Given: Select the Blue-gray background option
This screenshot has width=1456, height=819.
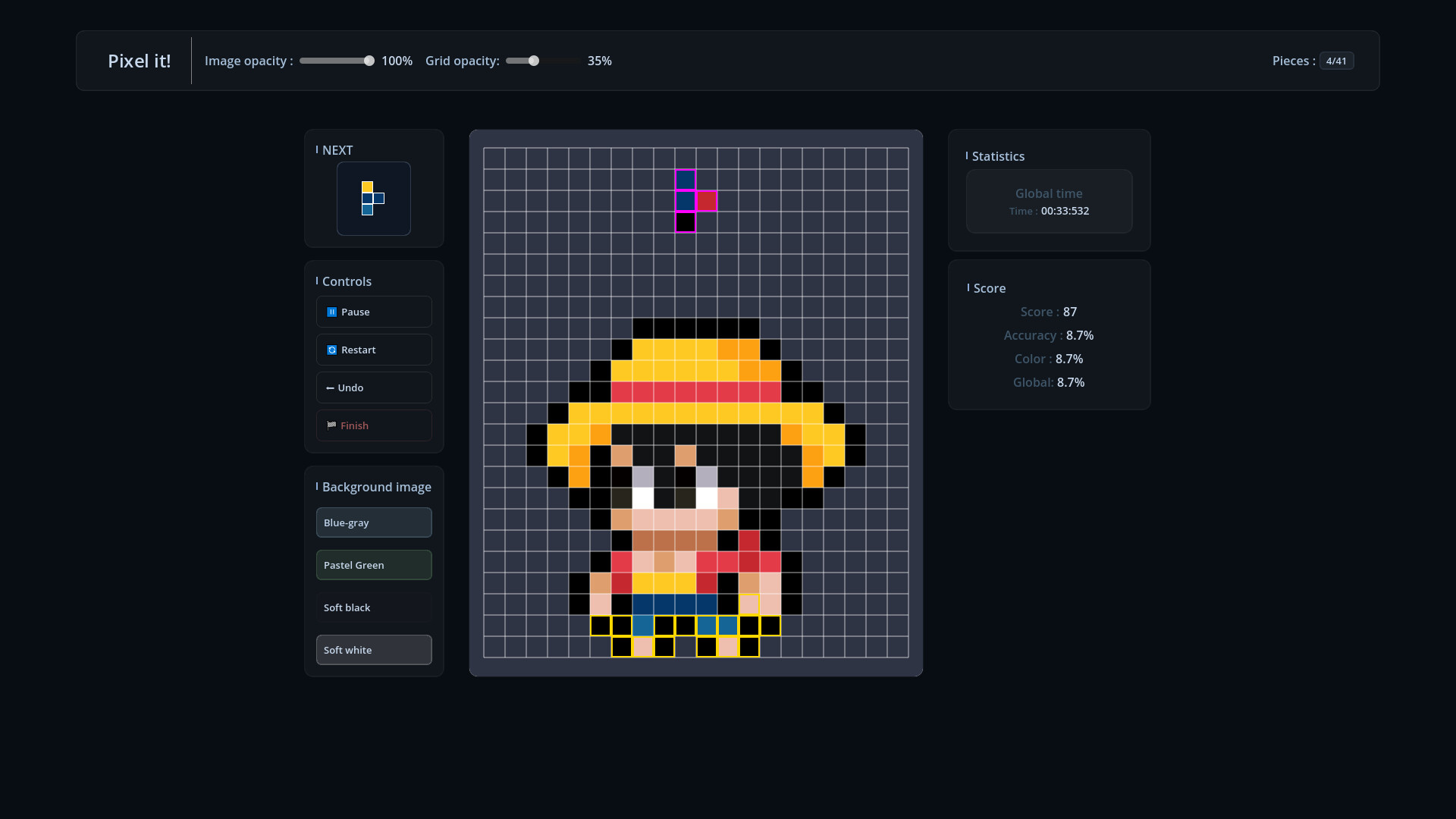Looking at the screenshot, I should pyautogui.click(x=373, y=522).
